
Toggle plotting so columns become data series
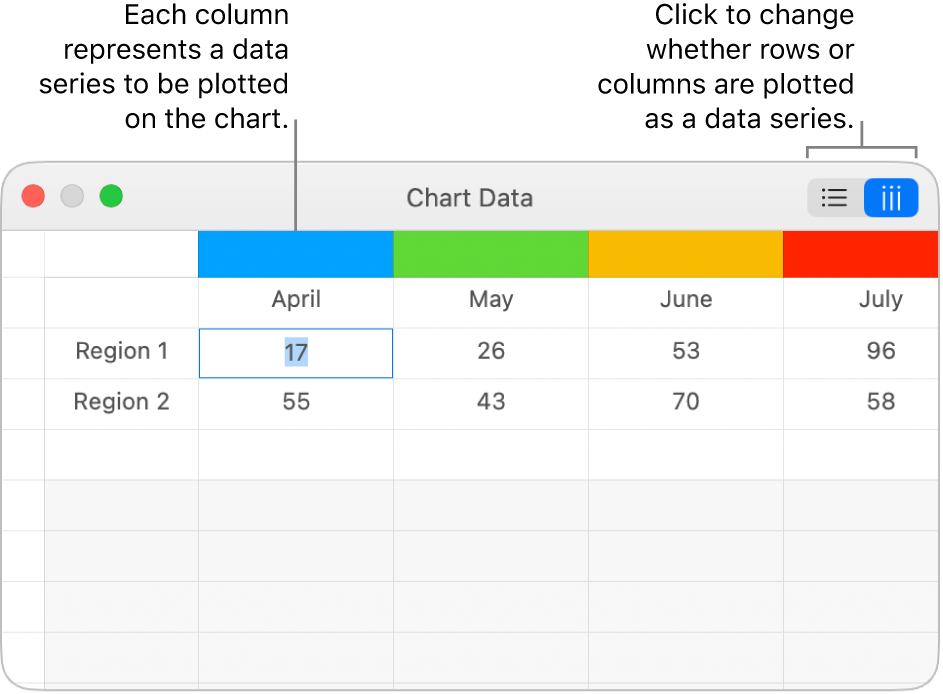[x=890, y=197]
